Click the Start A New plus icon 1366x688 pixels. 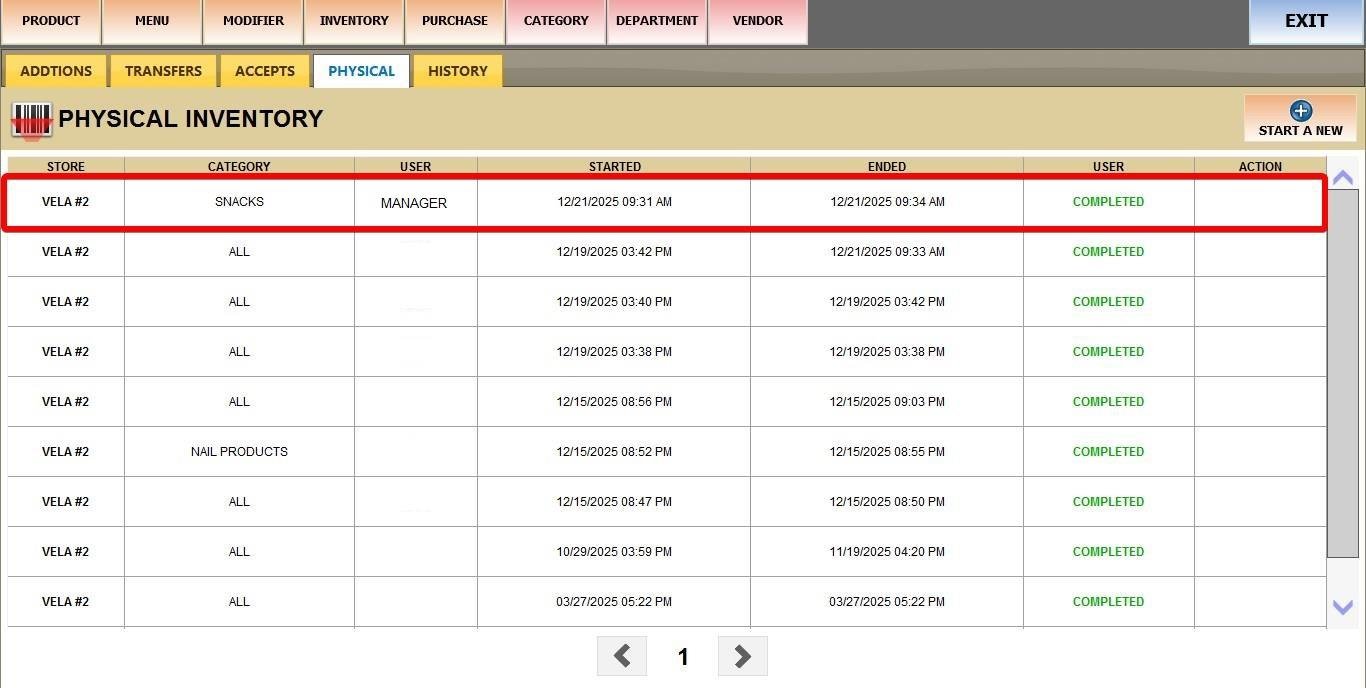pos(1300,111)
